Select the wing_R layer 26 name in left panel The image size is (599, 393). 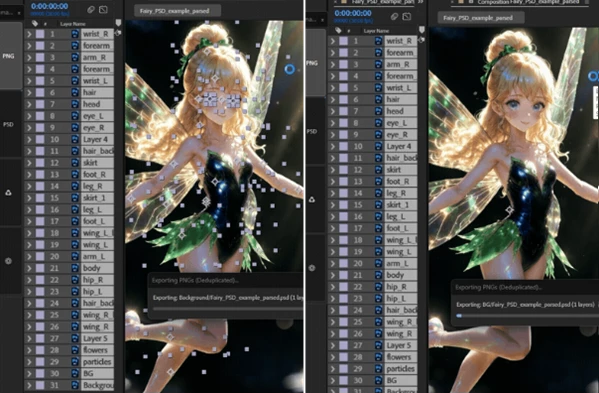point(97,327)
